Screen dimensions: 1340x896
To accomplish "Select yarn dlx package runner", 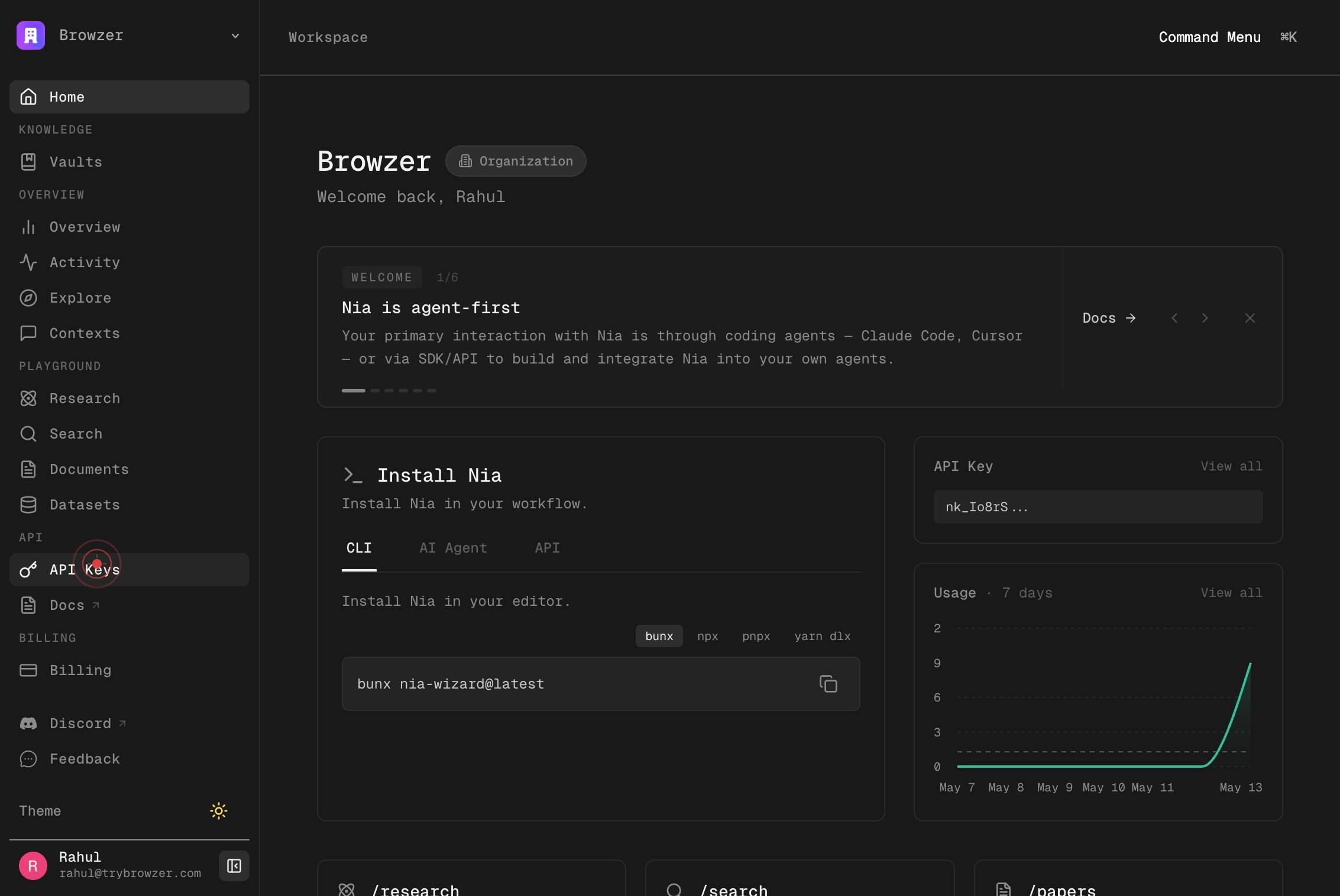I will (x=823, y=636).
